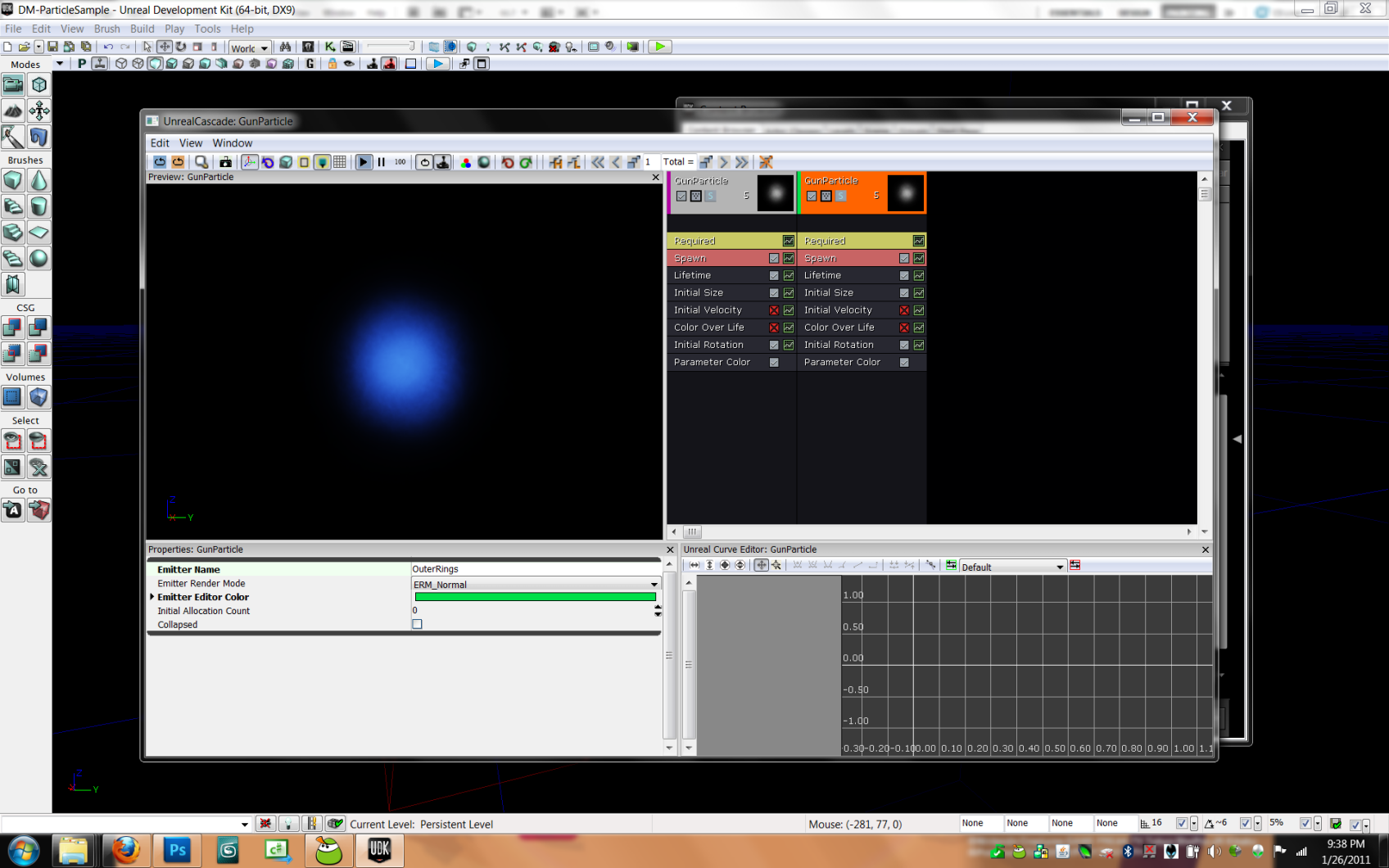Open the World coordinate system dropdown

[x=250, y=48]
